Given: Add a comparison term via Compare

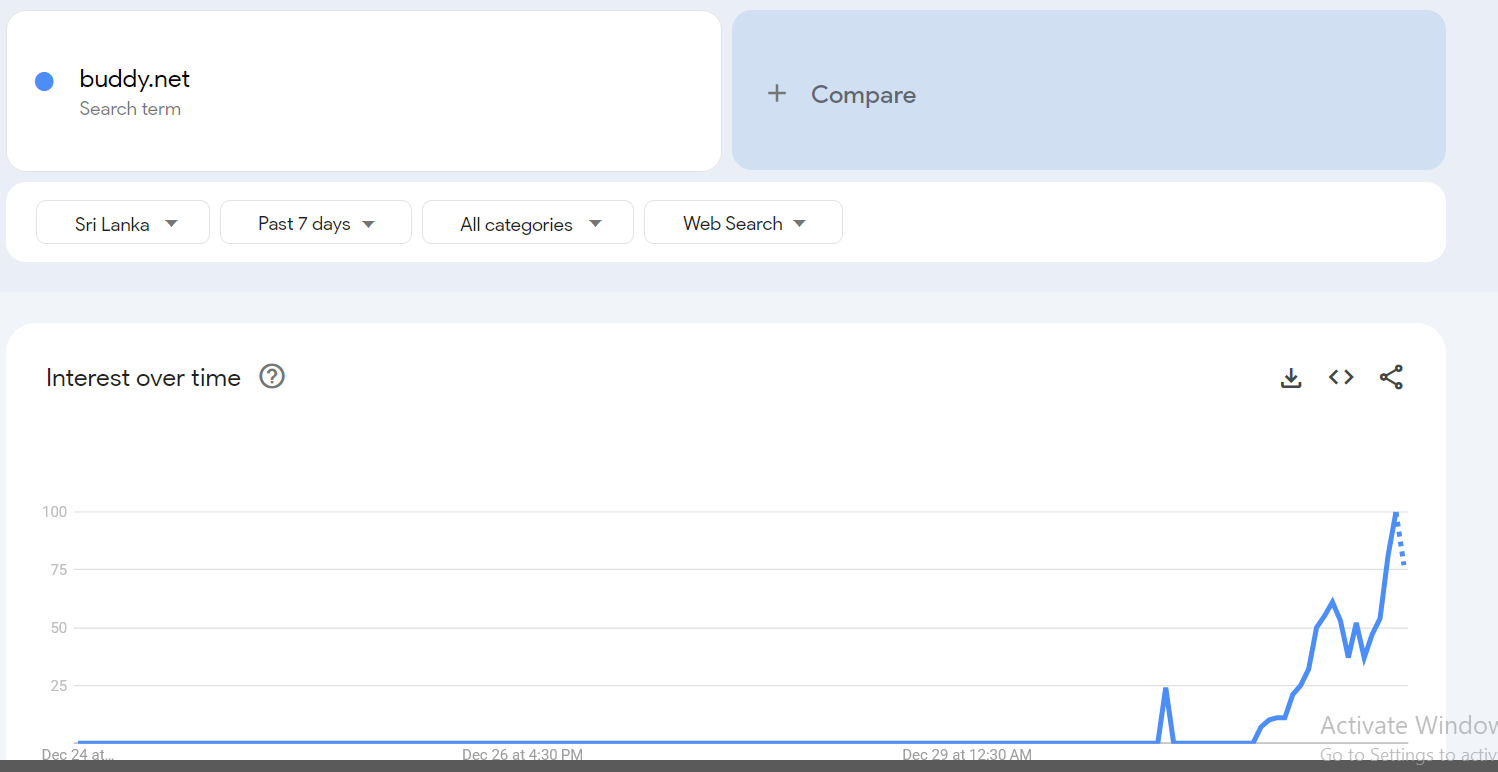Looking at the screenshot, I should (1089, 90).
